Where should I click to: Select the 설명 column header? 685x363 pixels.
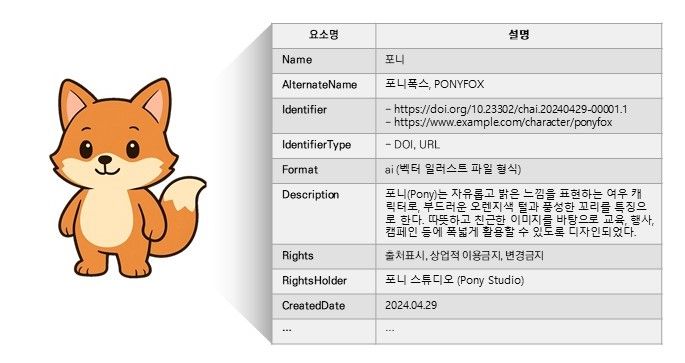coord(519,35)
